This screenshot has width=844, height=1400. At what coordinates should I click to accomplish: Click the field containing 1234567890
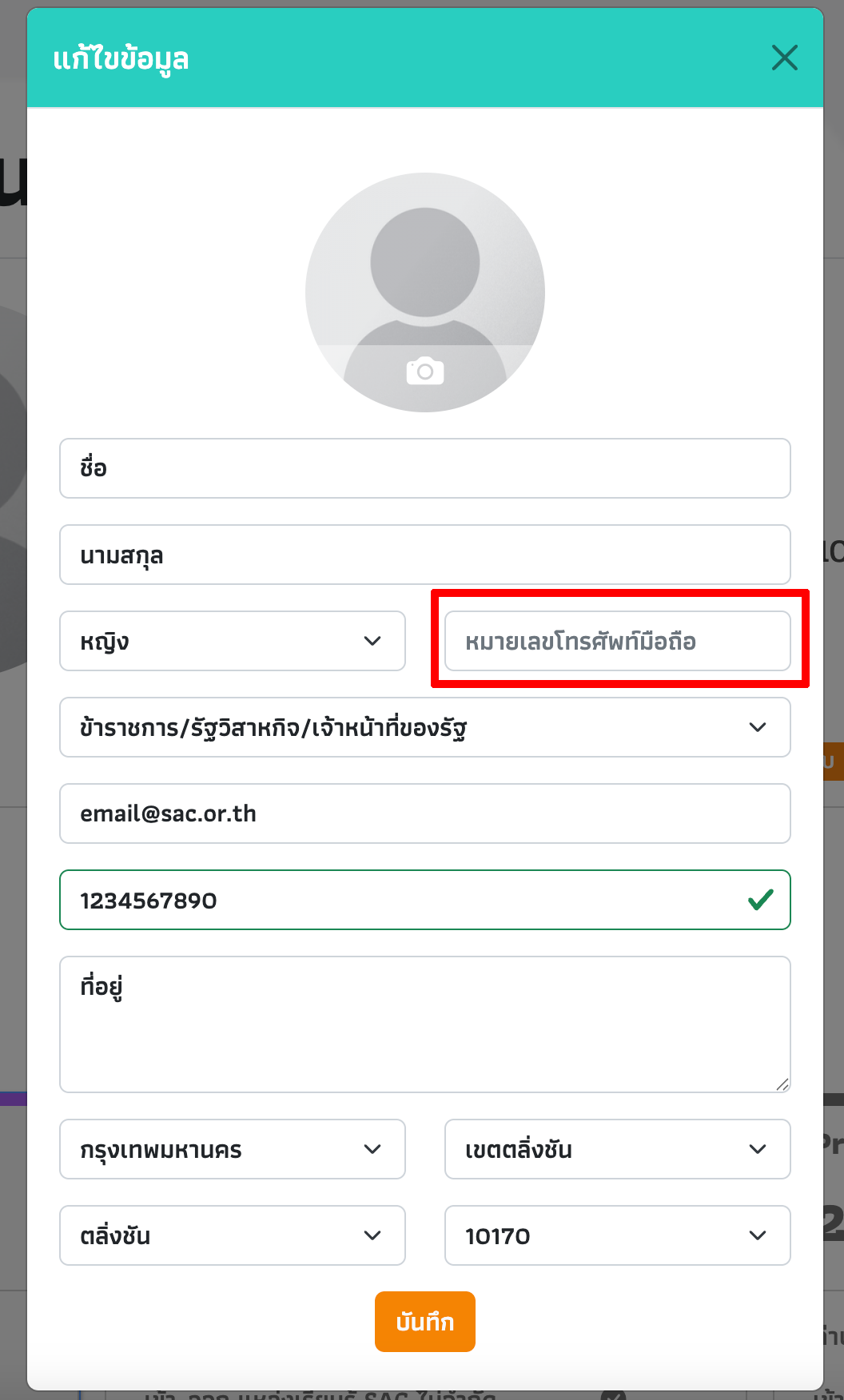[425, 900]
